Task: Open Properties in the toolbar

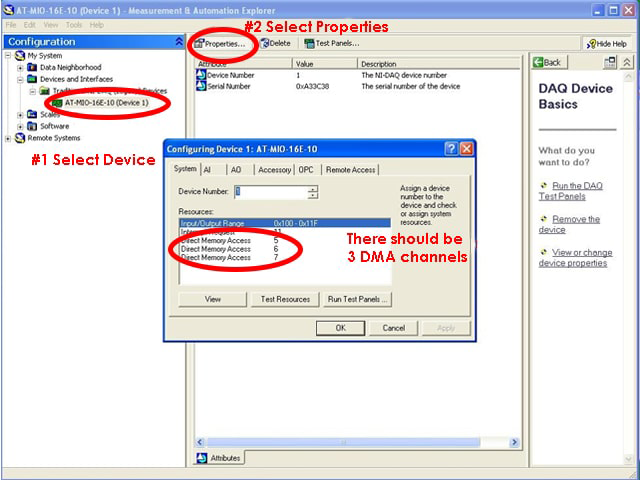Action: pyautogui.click(x=220, y=44)
